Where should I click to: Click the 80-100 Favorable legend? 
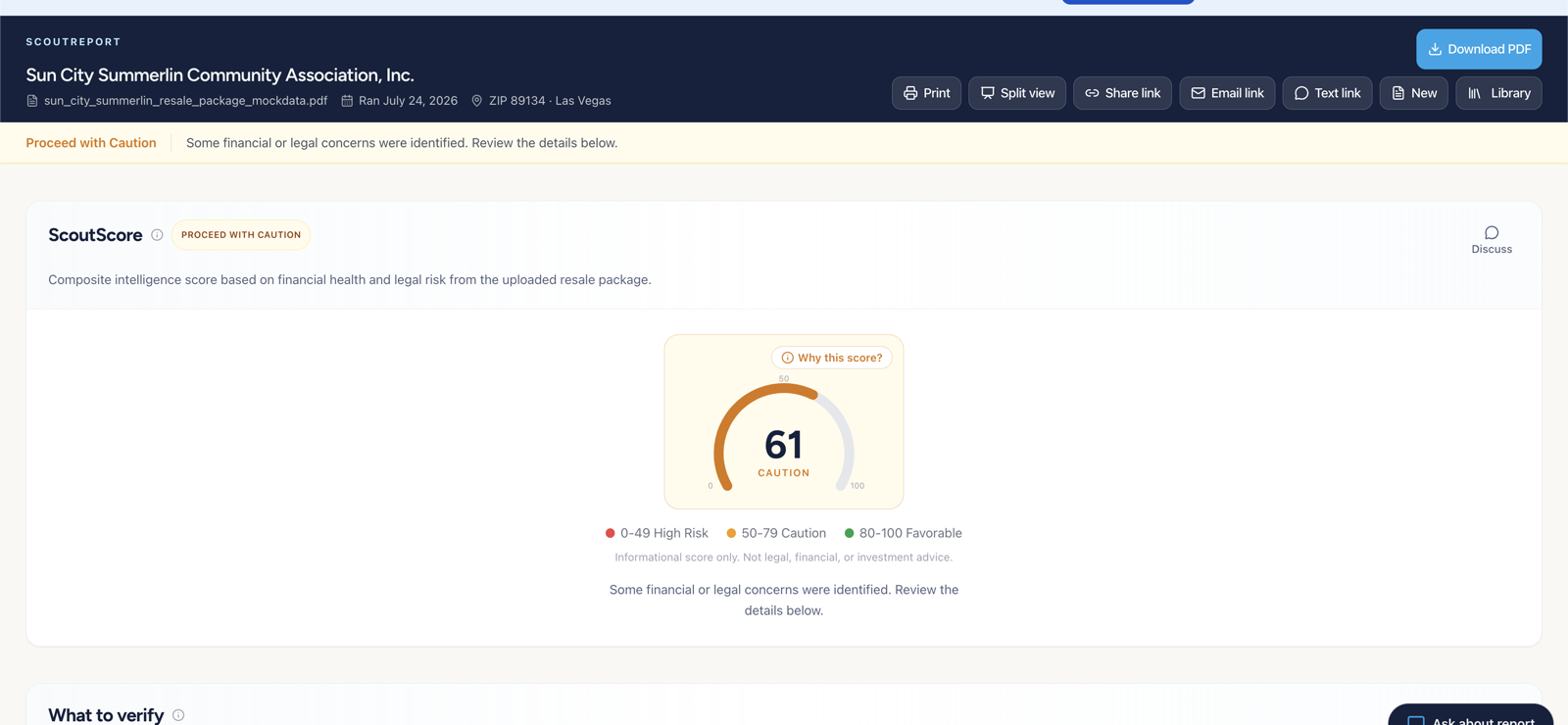(903, 533)
